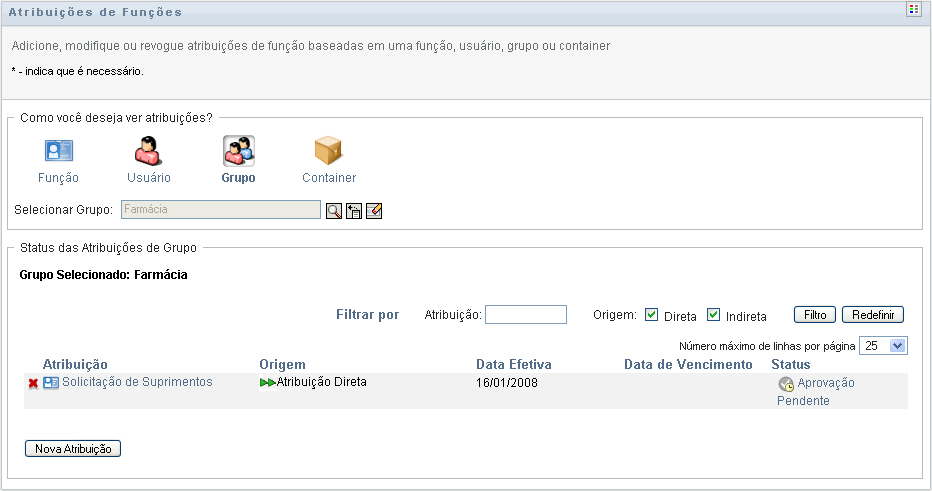Click the Usuário label

pyautogui.click(x=149, y=178)
